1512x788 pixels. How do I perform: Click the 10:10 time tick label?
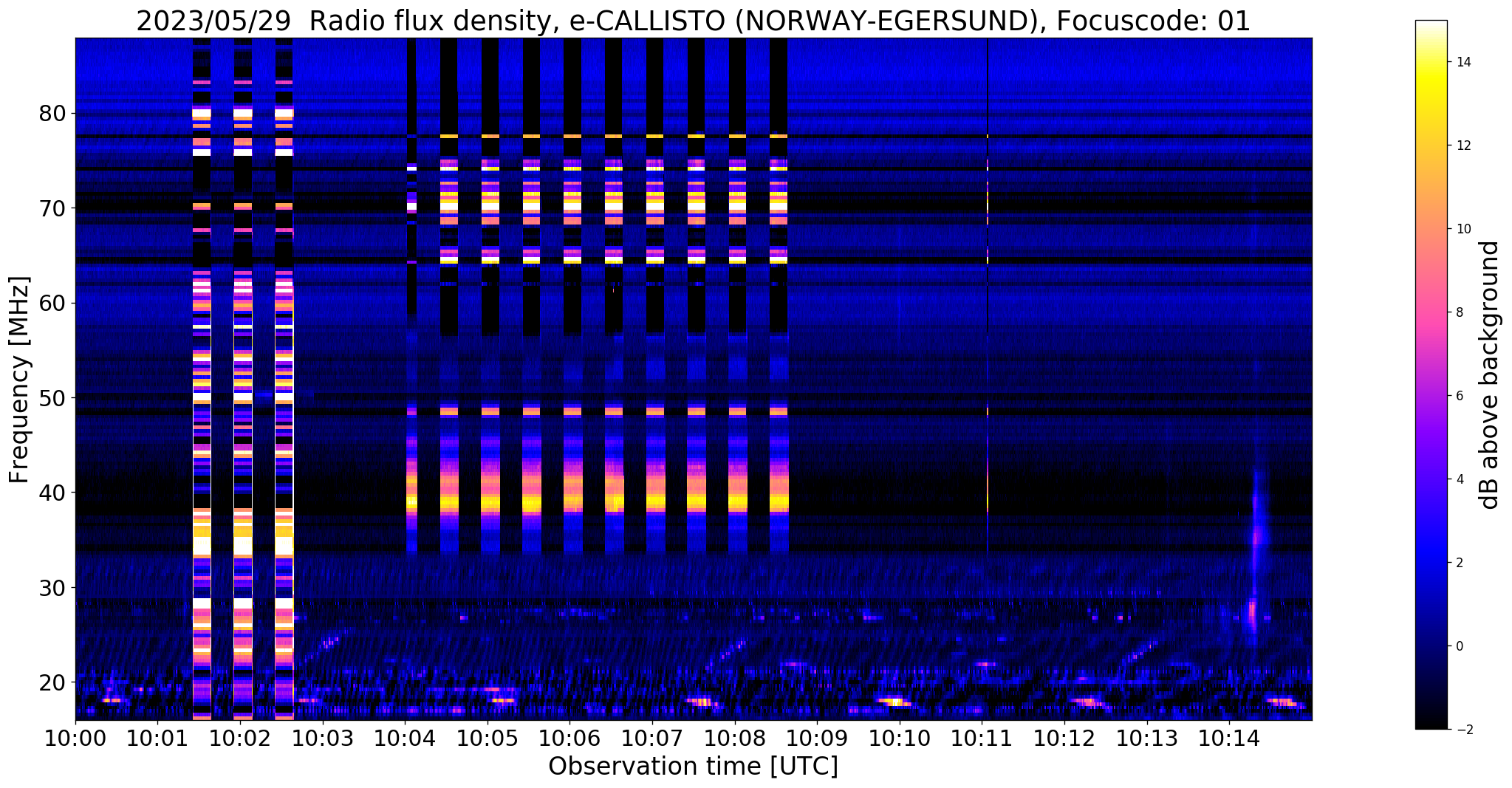[899, 738]
